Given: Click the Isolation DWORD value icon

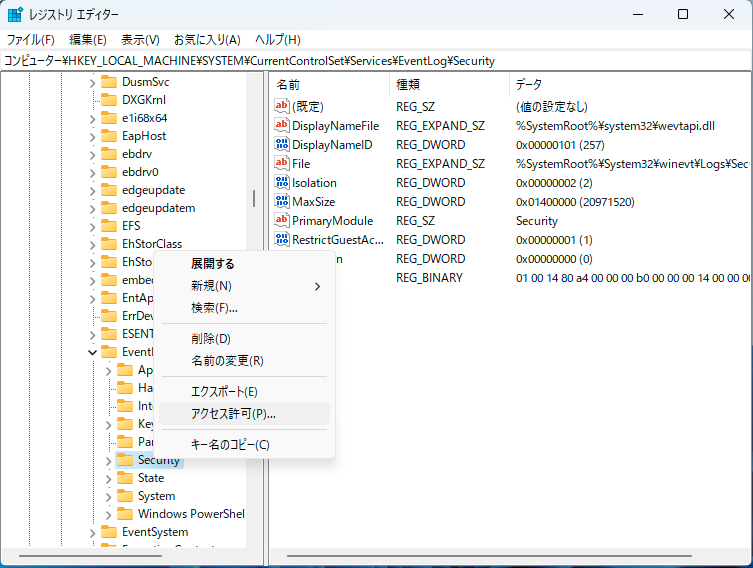Looking at the screenshot, I should pos(282,183).
